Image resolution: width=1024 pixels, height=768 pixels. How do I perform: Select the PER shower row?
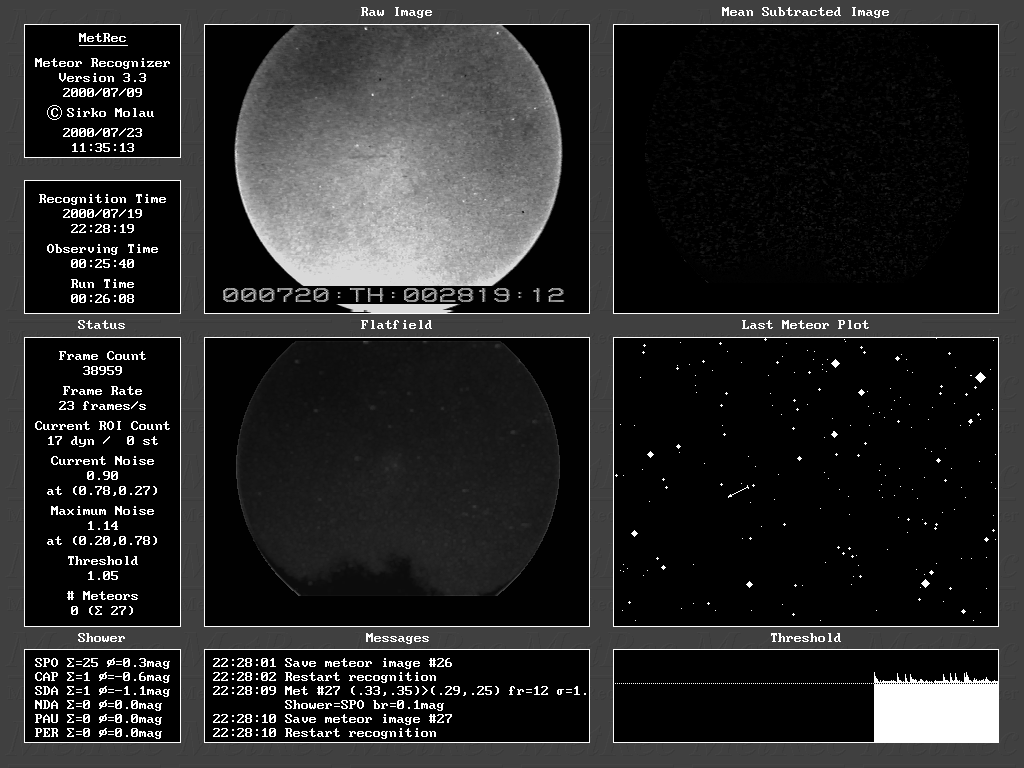(102, 733)
